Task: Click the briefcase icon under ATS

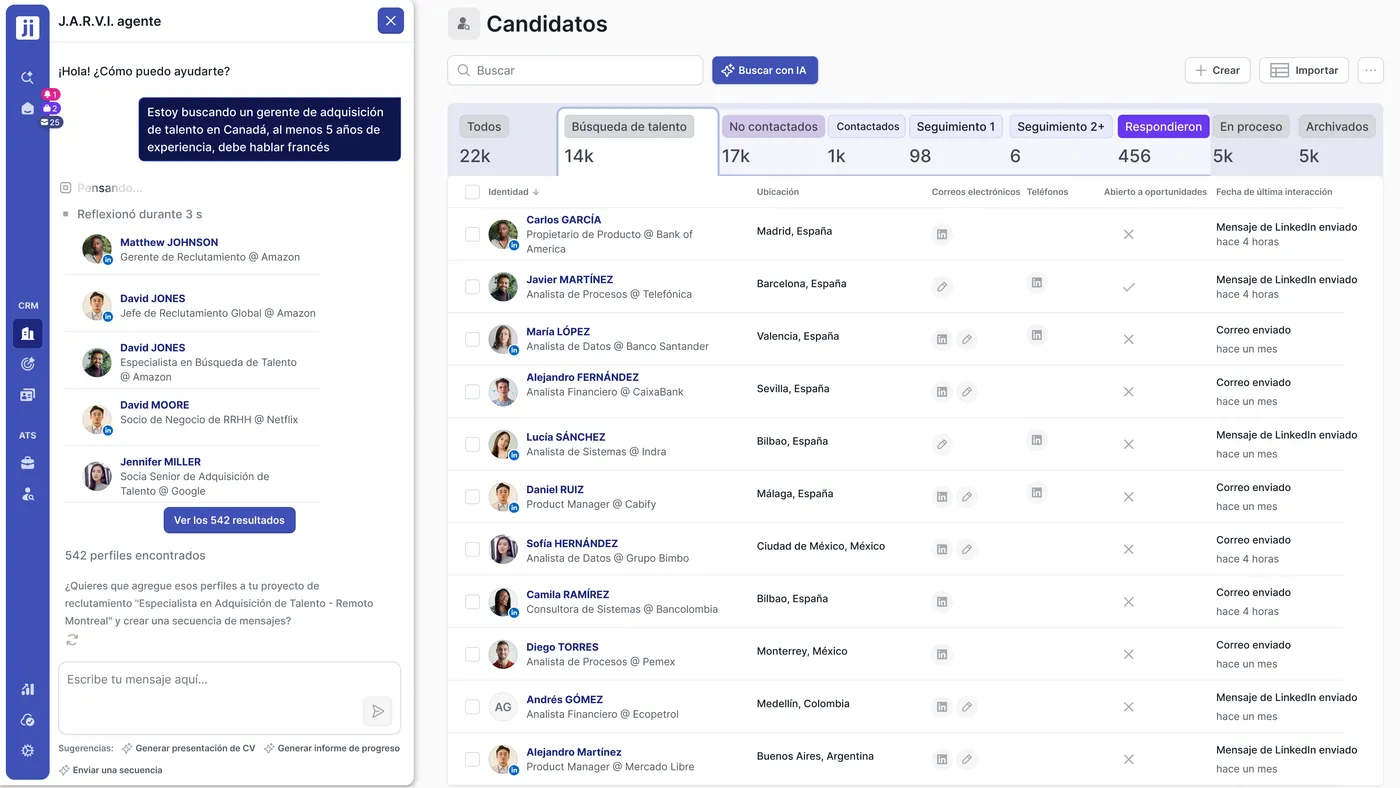Action: [28, 463]
